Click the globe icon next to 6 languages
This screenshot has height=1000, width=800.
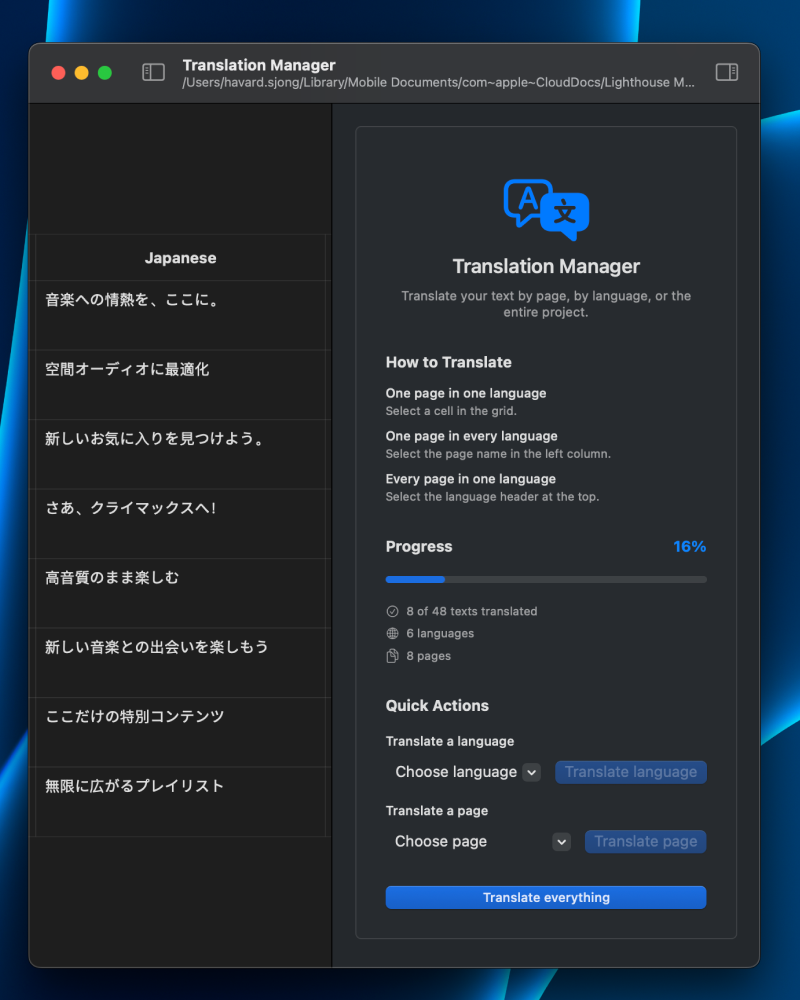pos(392,633)
